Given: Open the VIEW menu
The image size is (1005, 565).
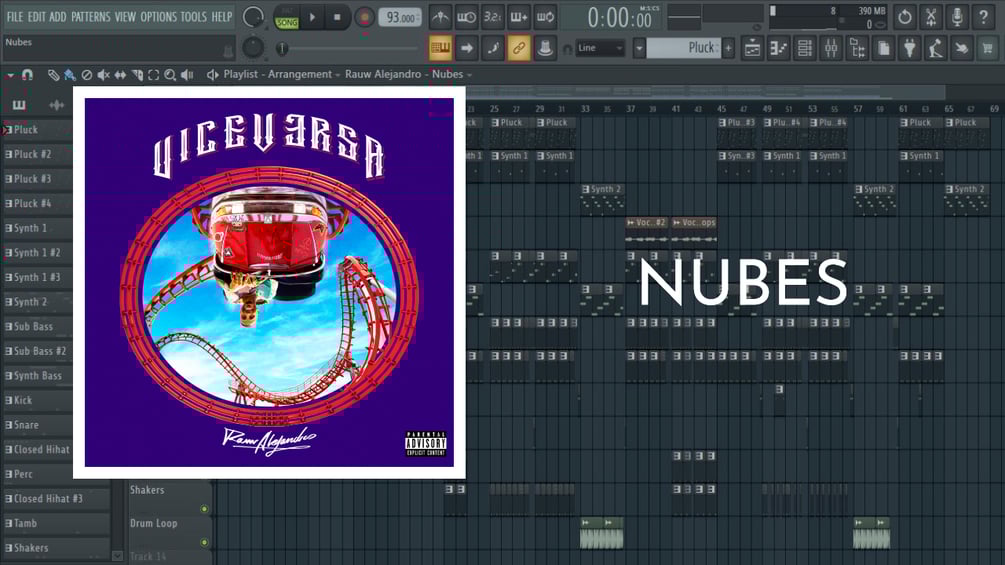Looking at the screenshot, I should point(125,17).
